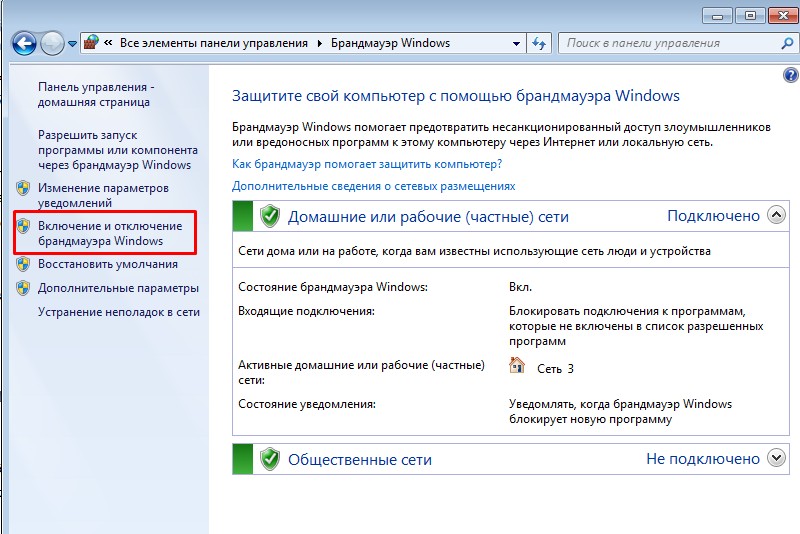
Task: Click the Control Panel icon in address bar
Action: coord(92,43)
